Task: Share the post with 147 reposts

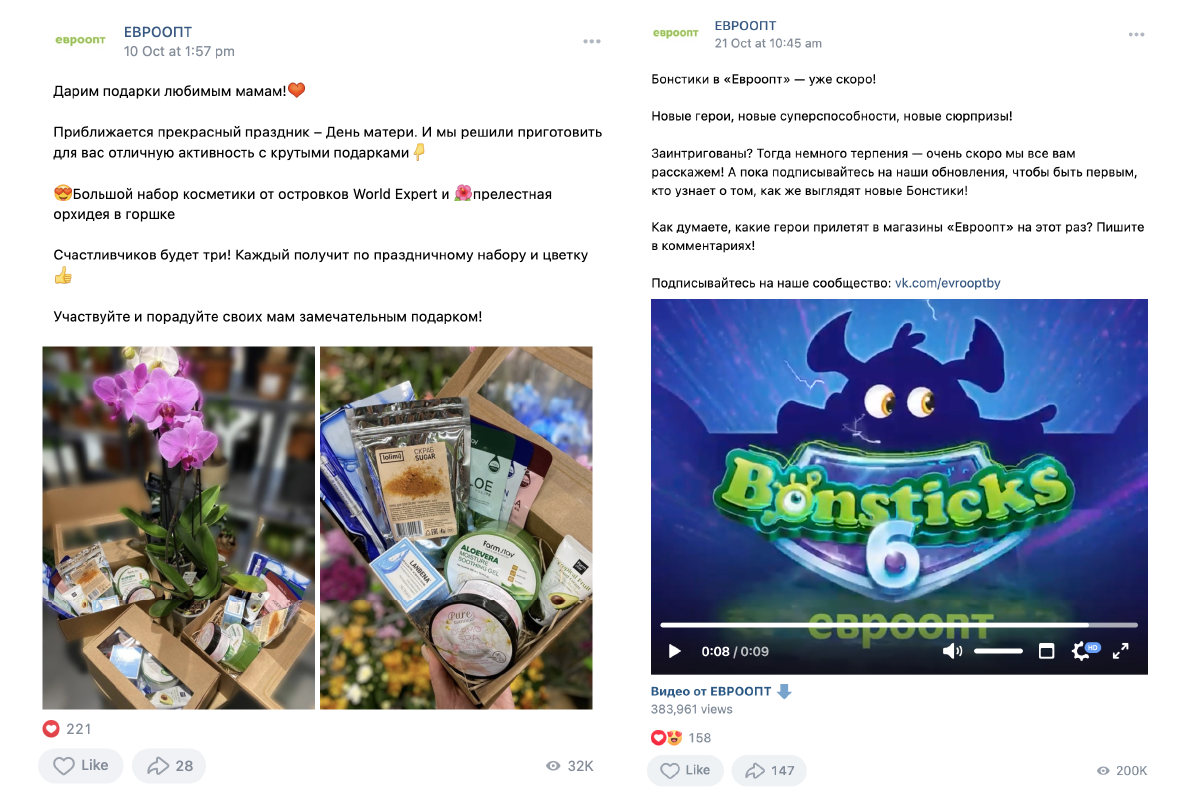Action: pos(769,770)
